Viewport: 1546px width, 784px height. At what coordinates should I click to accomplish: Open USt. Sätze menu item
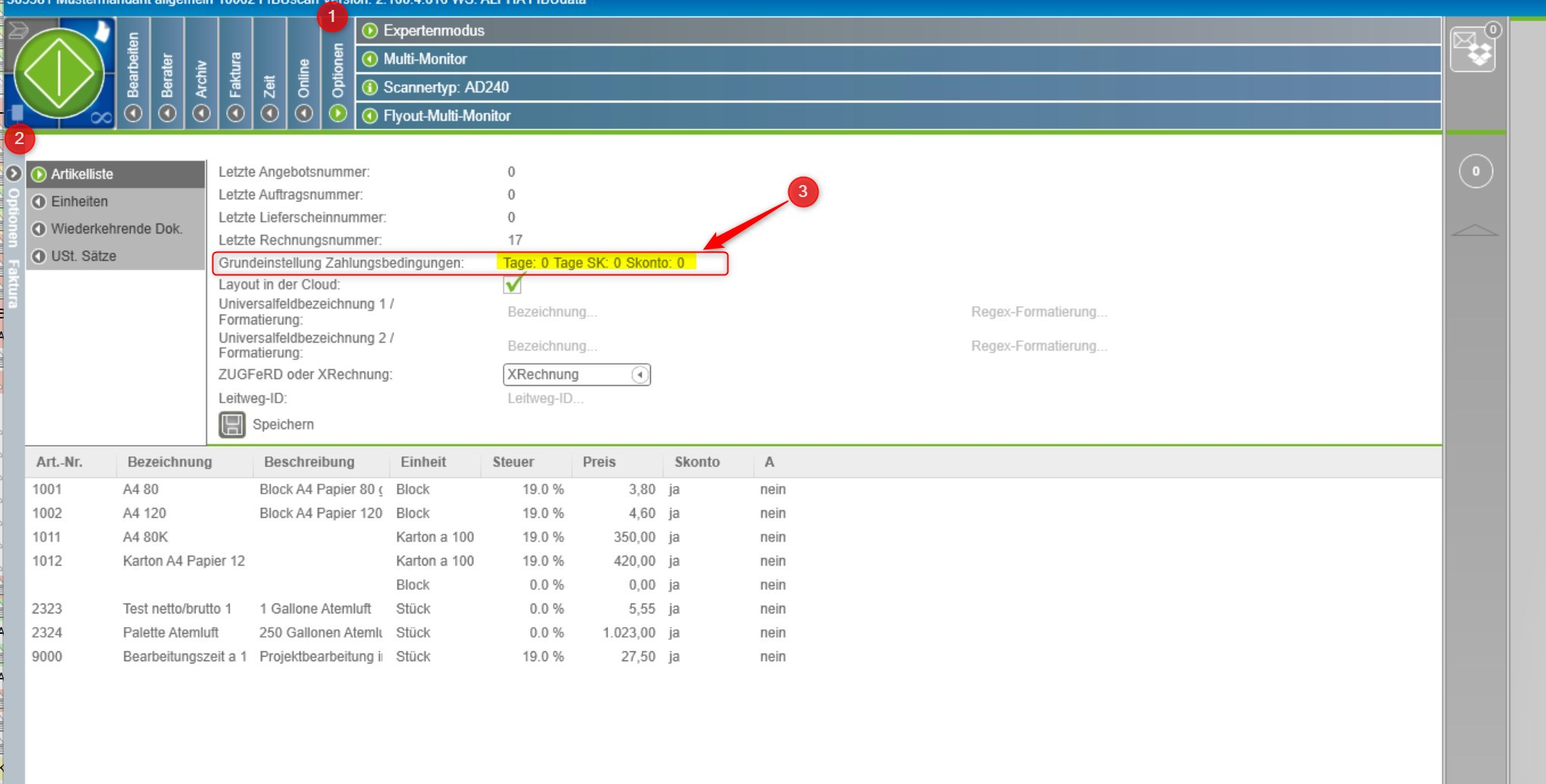[x=83, y=256]
